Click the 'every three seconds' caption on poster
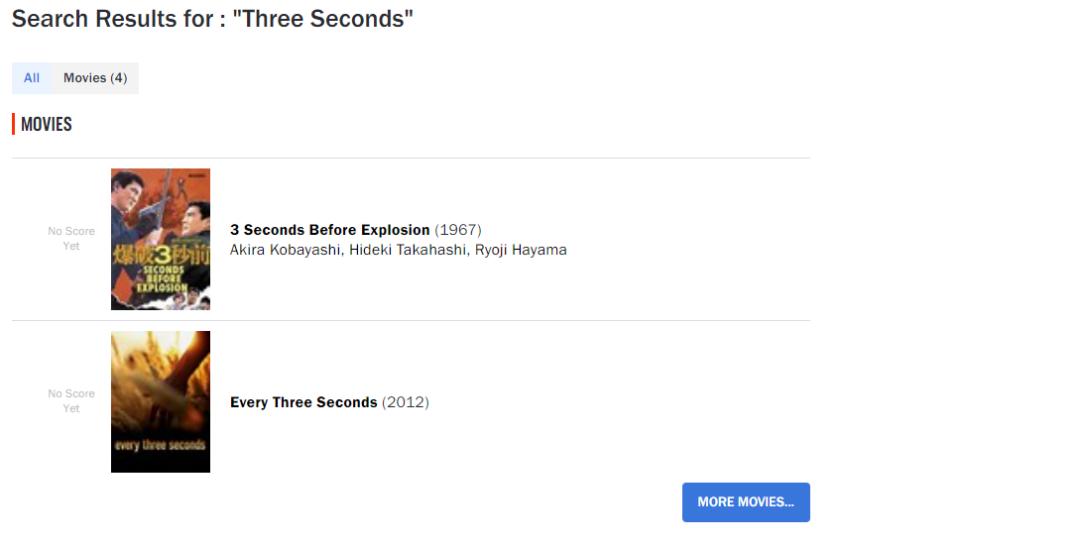The width and height of the screenshot is (1080, 546). click(x=160, y=445)
